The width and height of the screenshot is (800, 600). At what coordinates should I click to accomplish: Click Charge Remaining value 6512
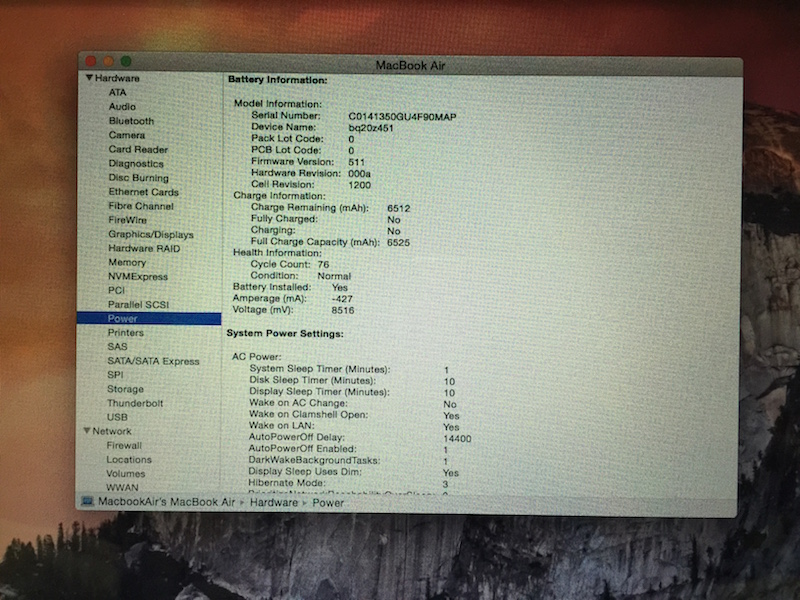pos(398,208)
